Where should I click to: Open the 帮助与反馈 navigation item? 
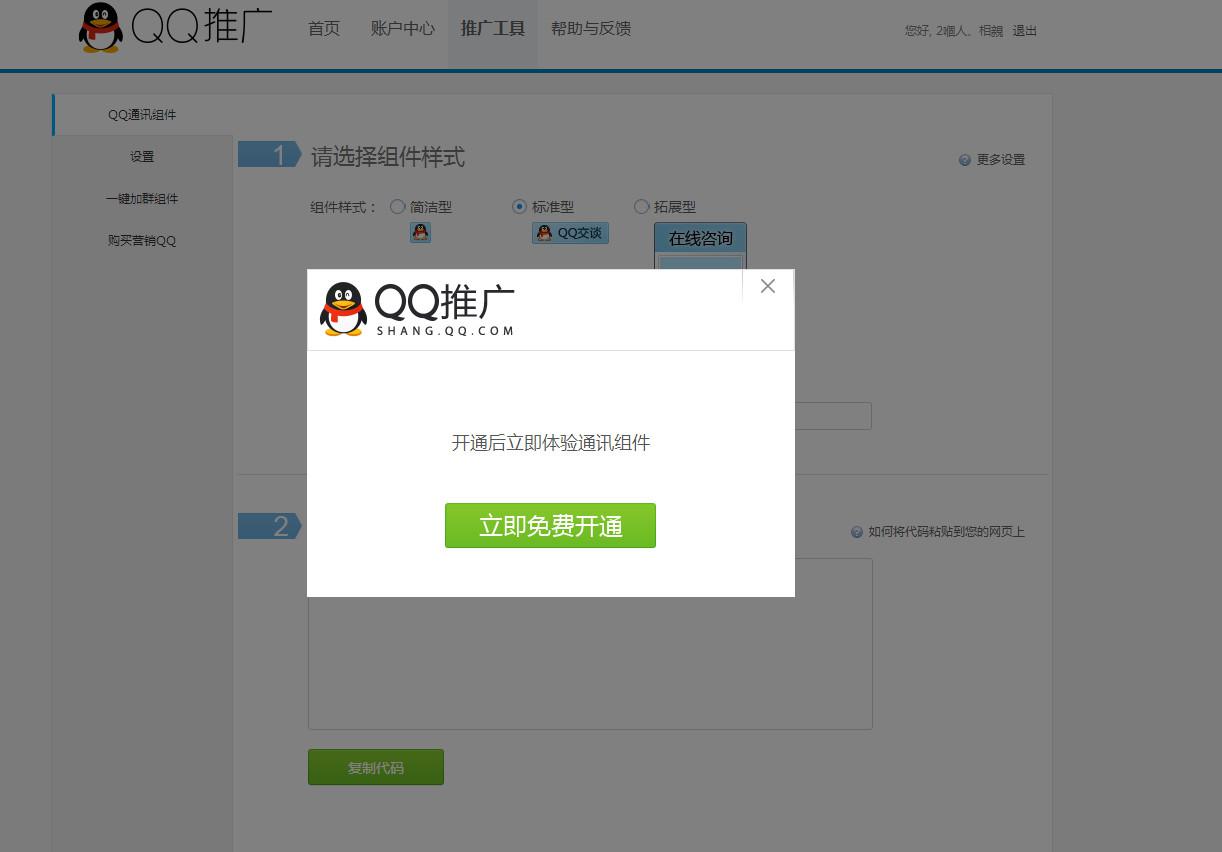coord(591,29)
